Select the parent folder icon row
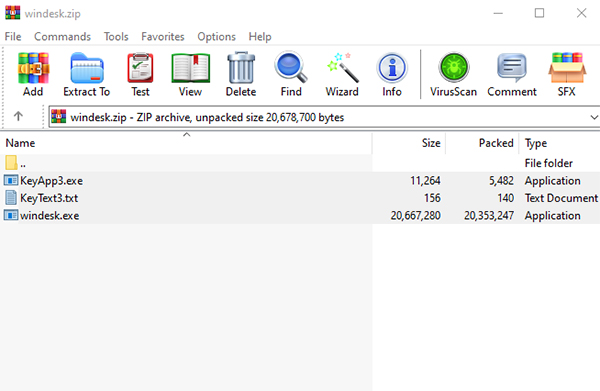The image size is (600, 391). [11, 163]
